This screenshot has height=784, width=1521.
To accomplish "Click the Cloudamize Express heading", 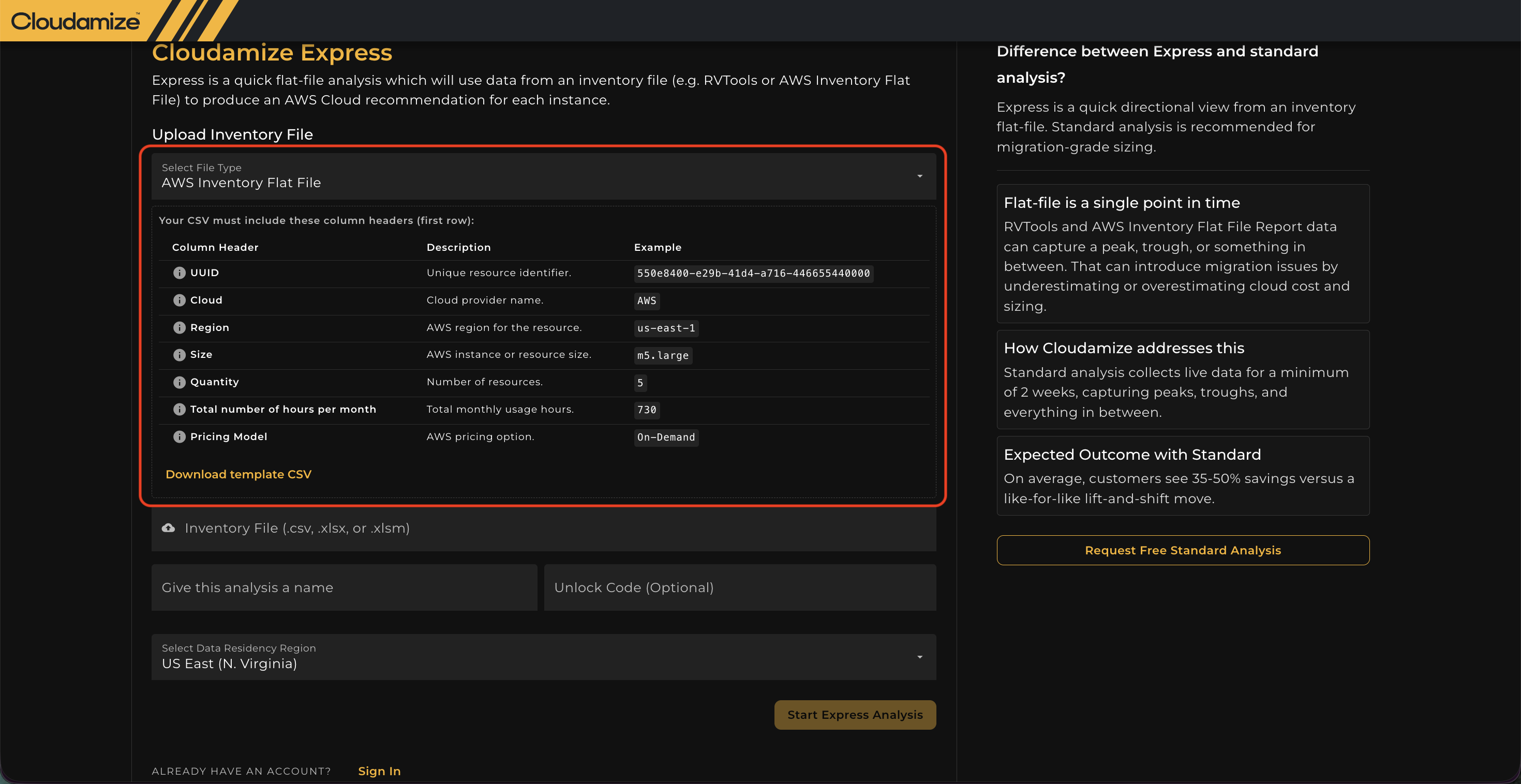I will pyautogui.click(x=272, y=53).
